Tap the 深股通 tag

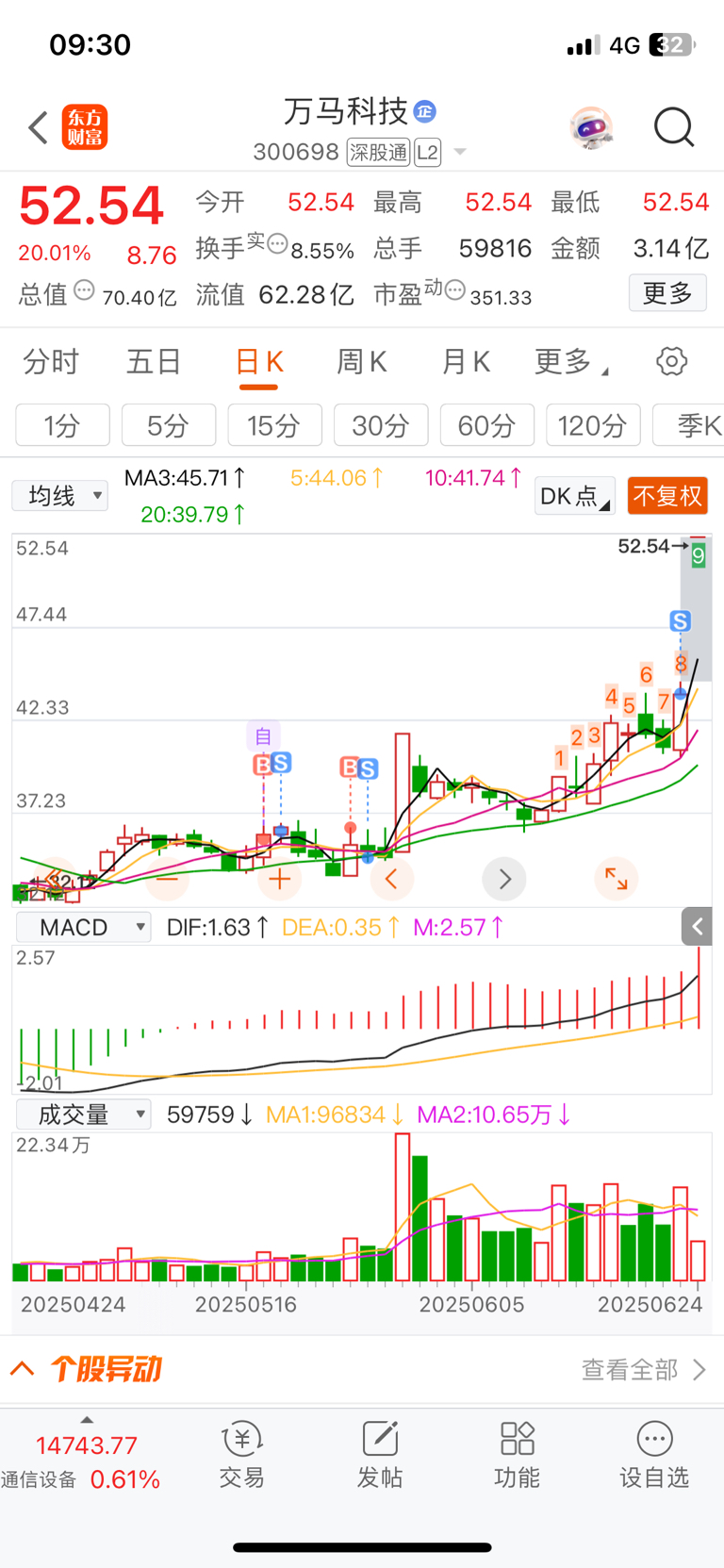click(x=378, y=152)
